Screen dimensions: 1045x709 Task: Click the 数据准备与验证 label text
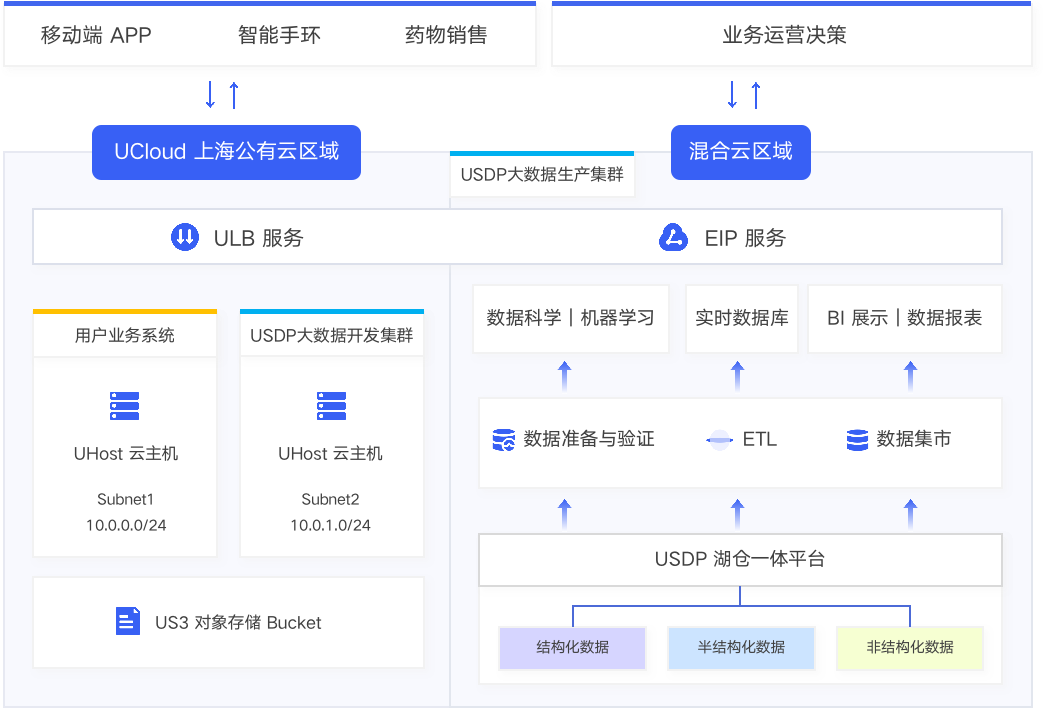[589, 439]
